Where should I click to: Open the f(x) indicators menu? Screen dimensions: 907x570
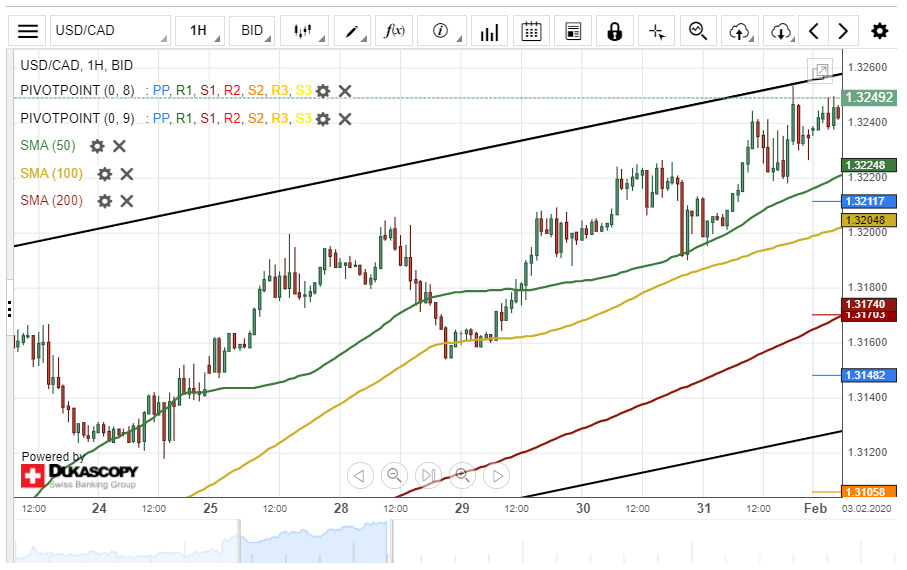click(394, 31)
